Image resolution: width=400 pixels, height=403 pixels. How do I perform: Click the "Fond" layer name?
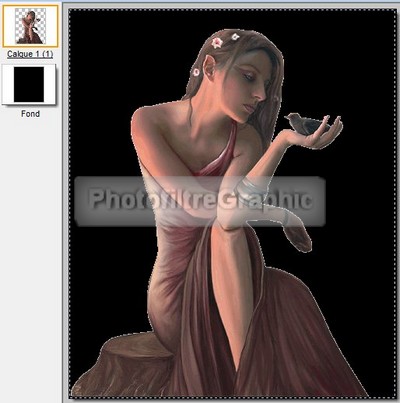pyautogui.click(x=30, y=114)
